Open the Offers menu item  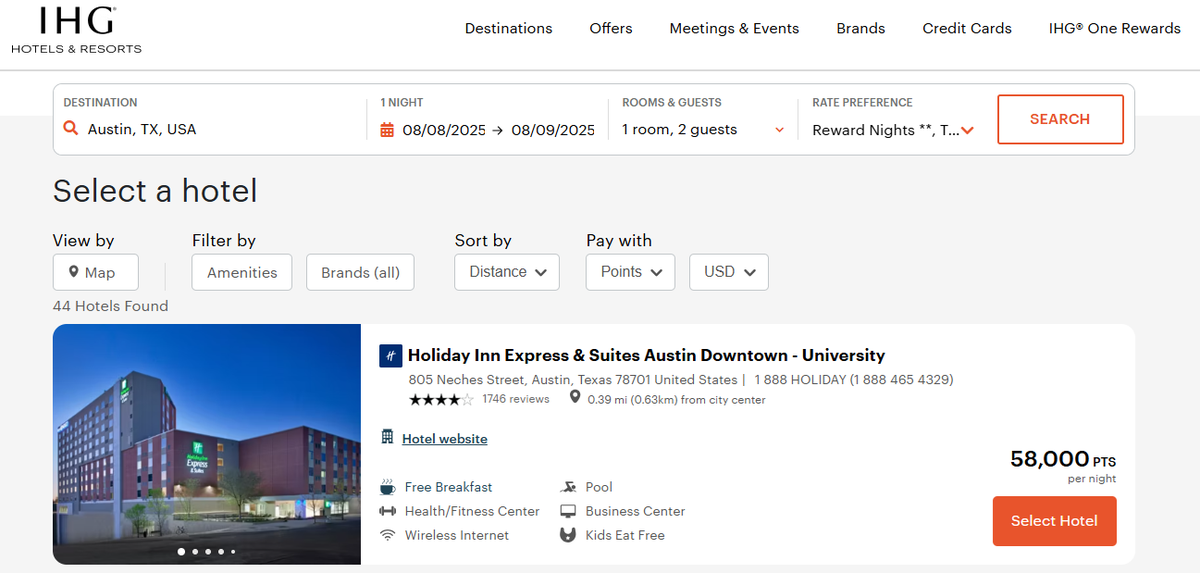click(610, 28)
